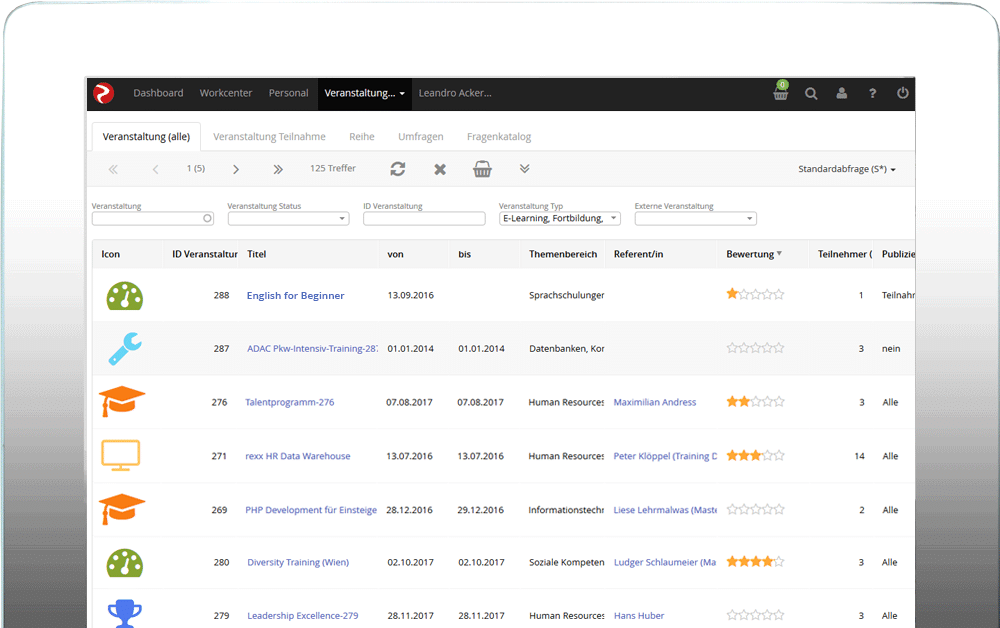Sort by von column header
1000x628 pixels.
395,254
